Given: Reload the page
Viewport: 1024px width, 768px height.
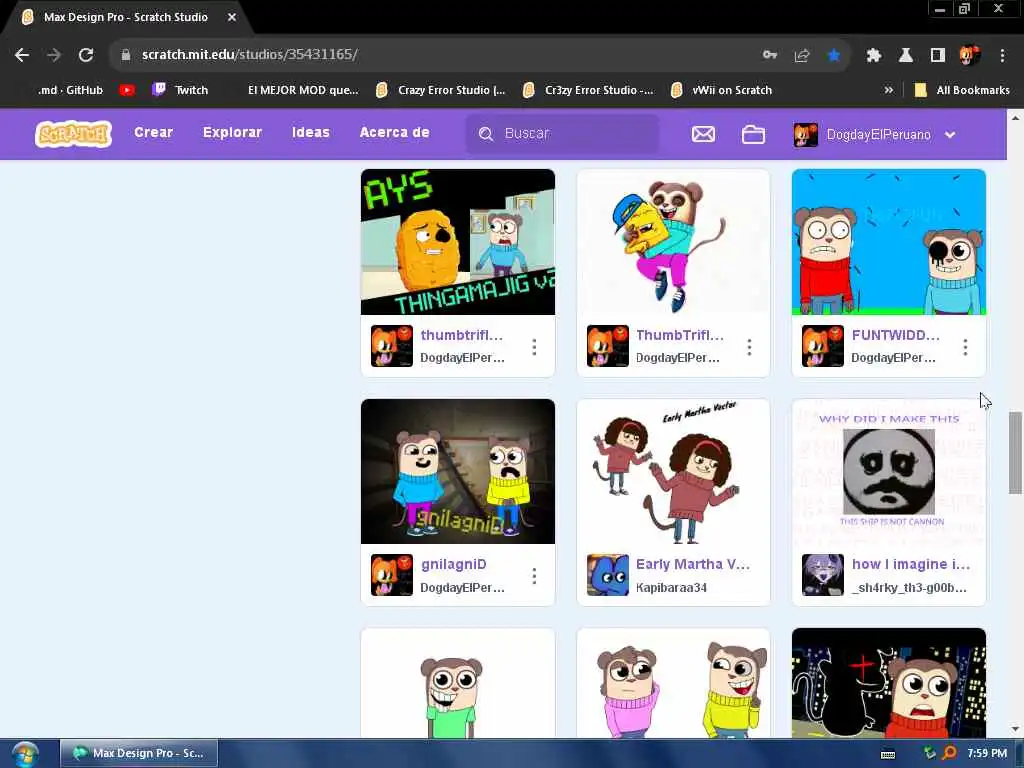Looking at the screenshot, I should [86, 55].
